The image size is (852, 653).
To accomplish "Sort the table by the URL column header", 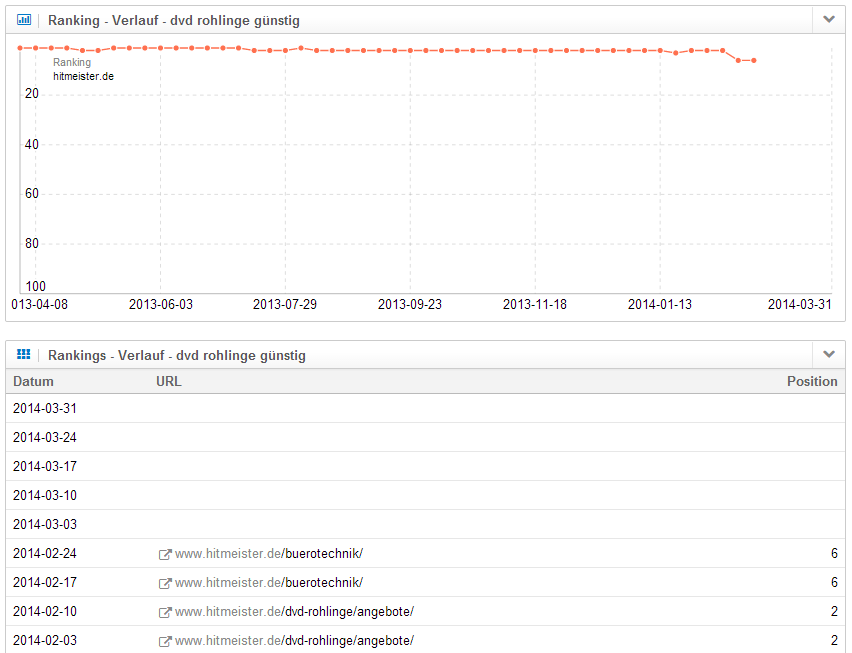I will click(x=169, y=381).
